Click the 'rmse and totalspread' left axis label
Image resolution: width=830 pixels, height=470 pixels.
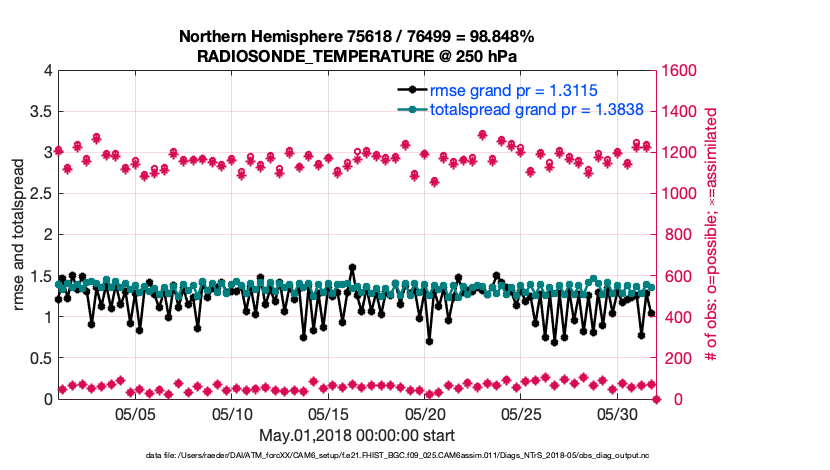[x=20, y=235]
